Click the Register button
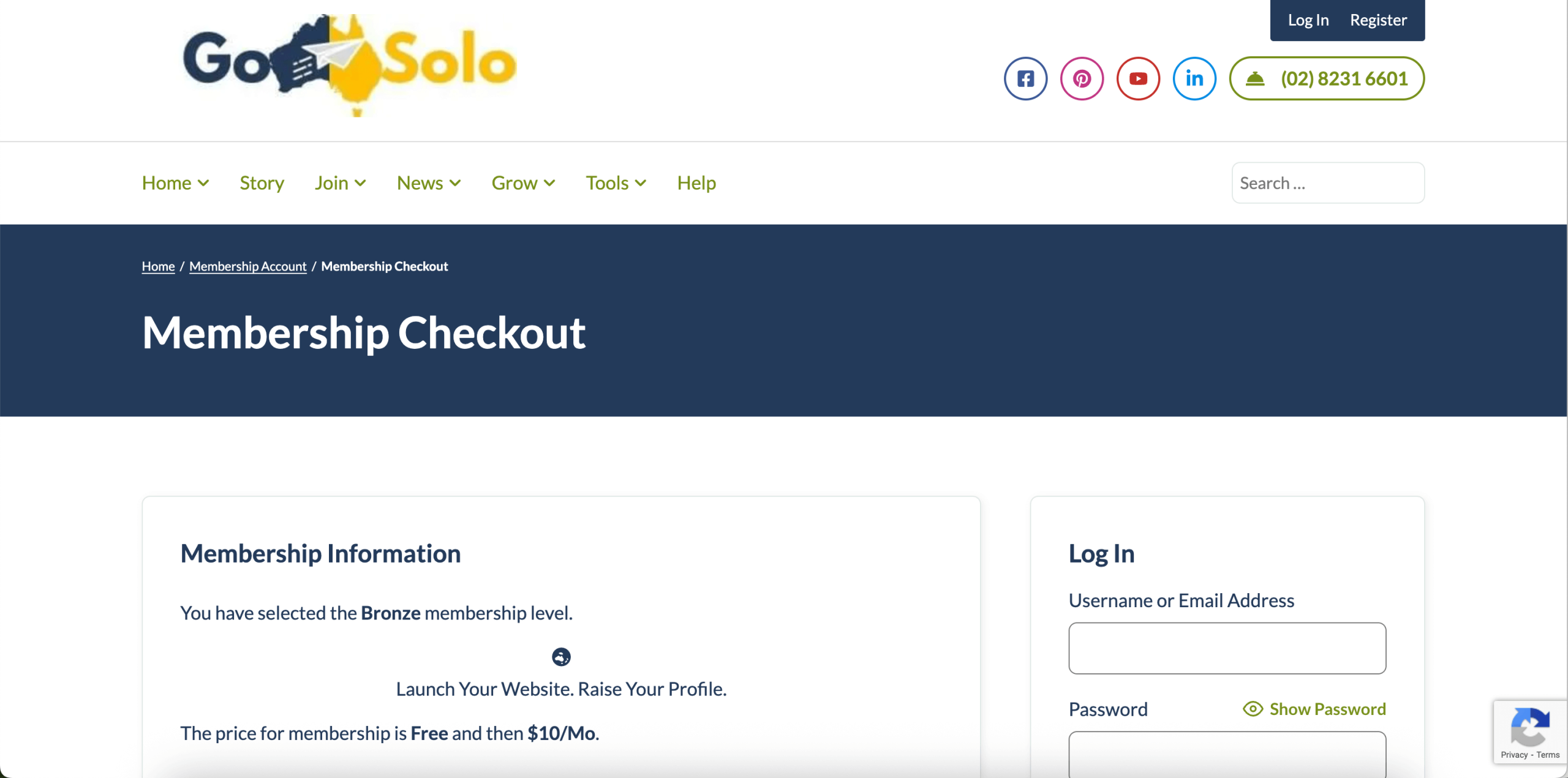The height and width of the screenshot is (778, 1568). coord(1378,20)
